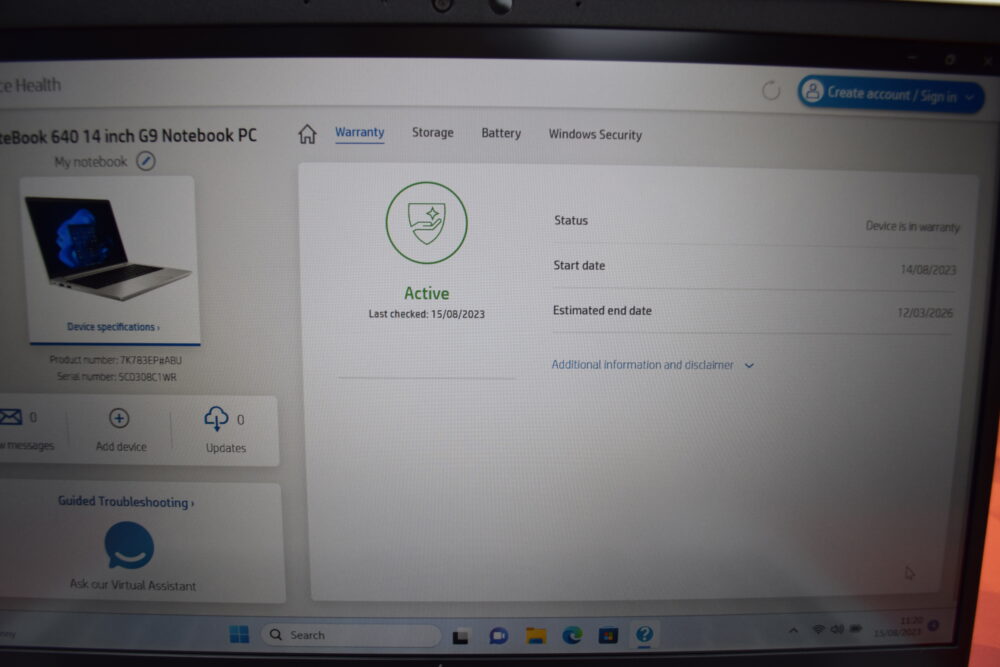
Task: Click the HP Support Assistant taskbar icon
Action: [644, 634]
